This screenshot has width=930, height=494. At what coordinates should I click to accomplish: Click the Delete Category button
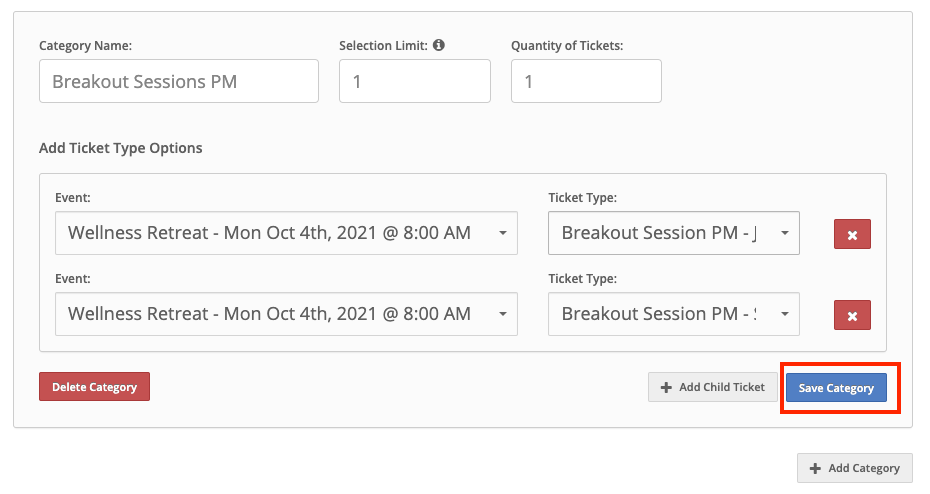tap(94, 387)
